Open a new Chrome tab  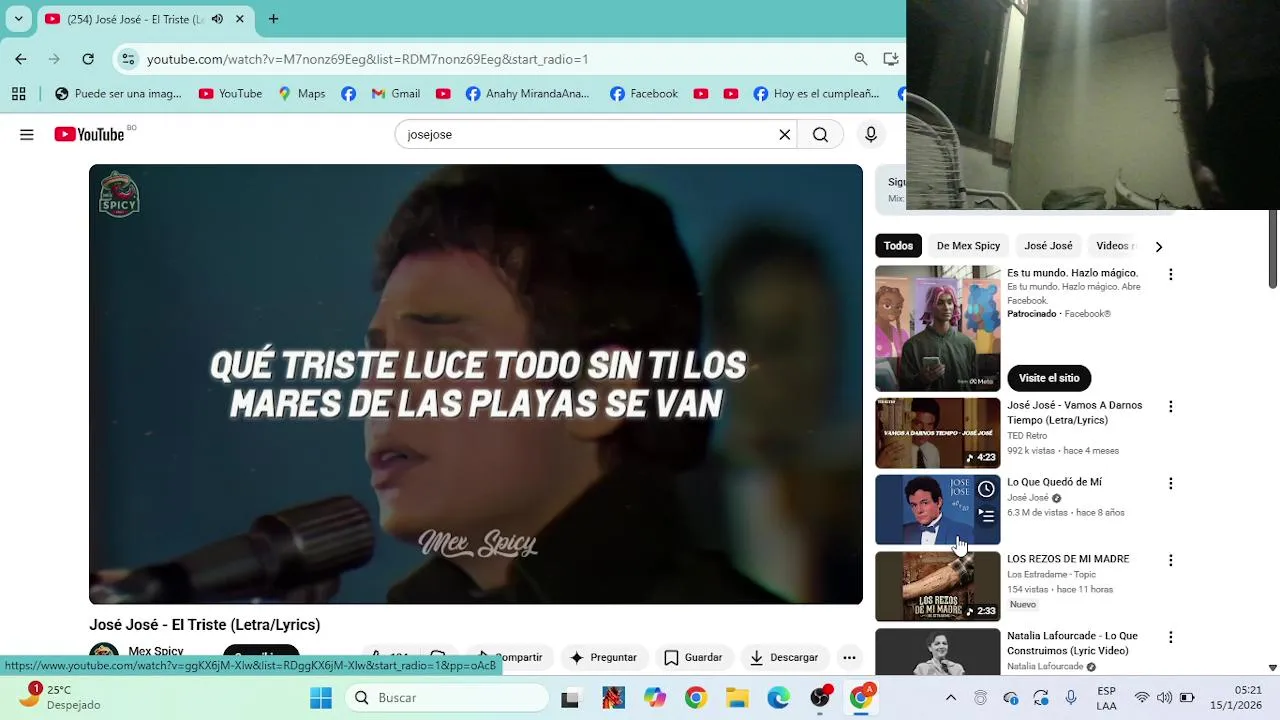273,19
